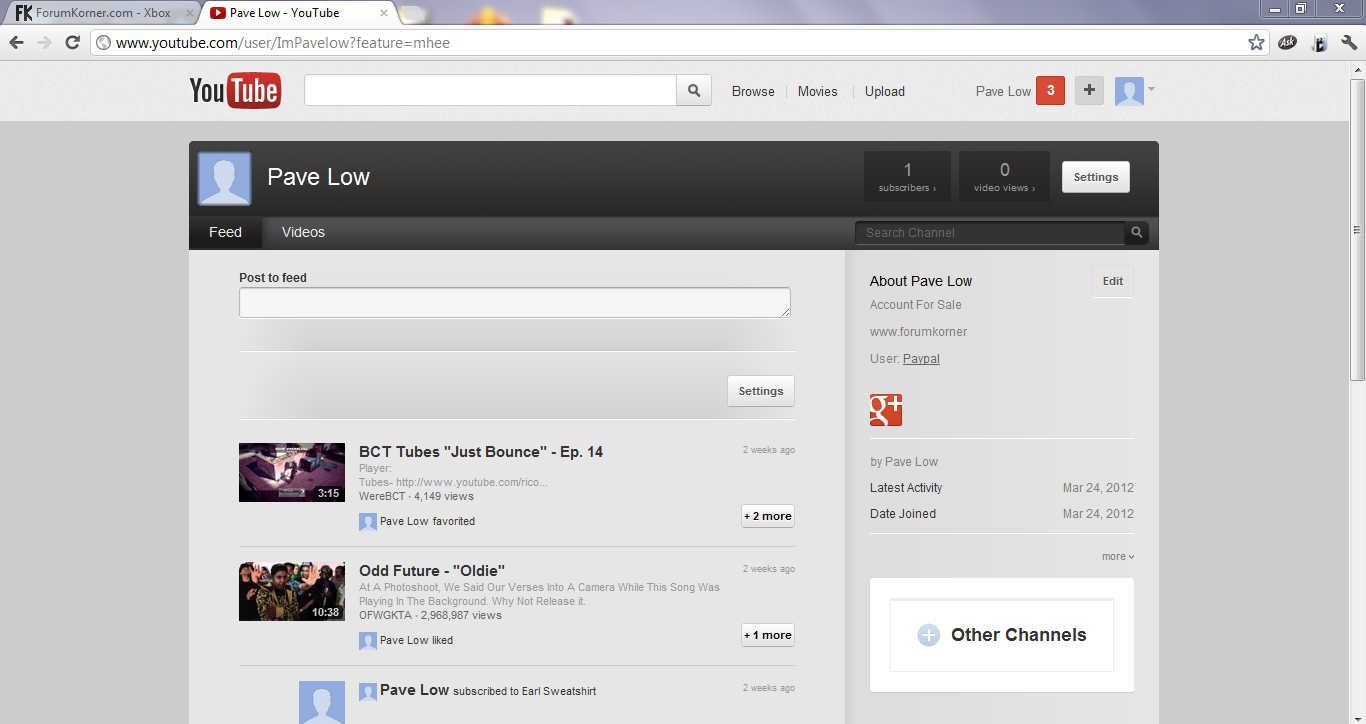Screen dimensions: 1366x724
Task: Select the Pave Low - YouTube tab
Action: pyautogui.click(x=298, y=13)
